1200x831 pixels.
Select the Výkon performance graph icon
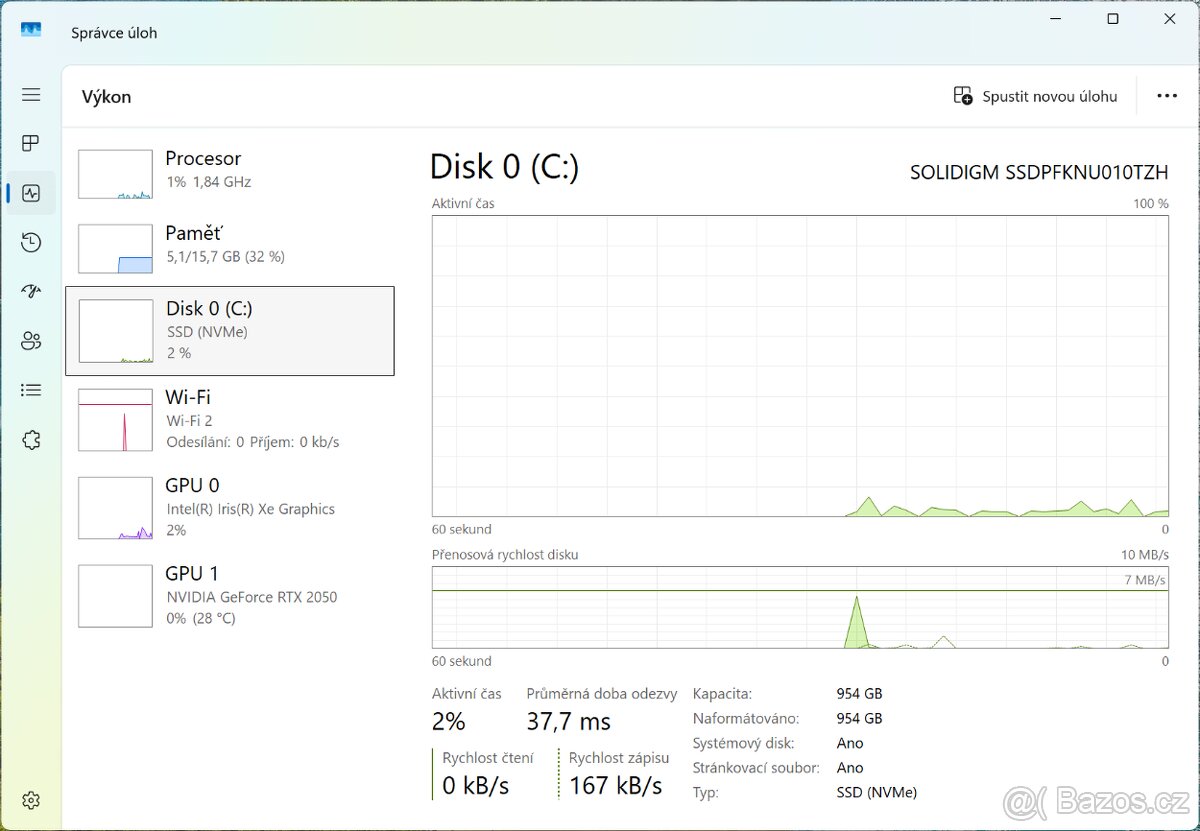coord(31,192)
